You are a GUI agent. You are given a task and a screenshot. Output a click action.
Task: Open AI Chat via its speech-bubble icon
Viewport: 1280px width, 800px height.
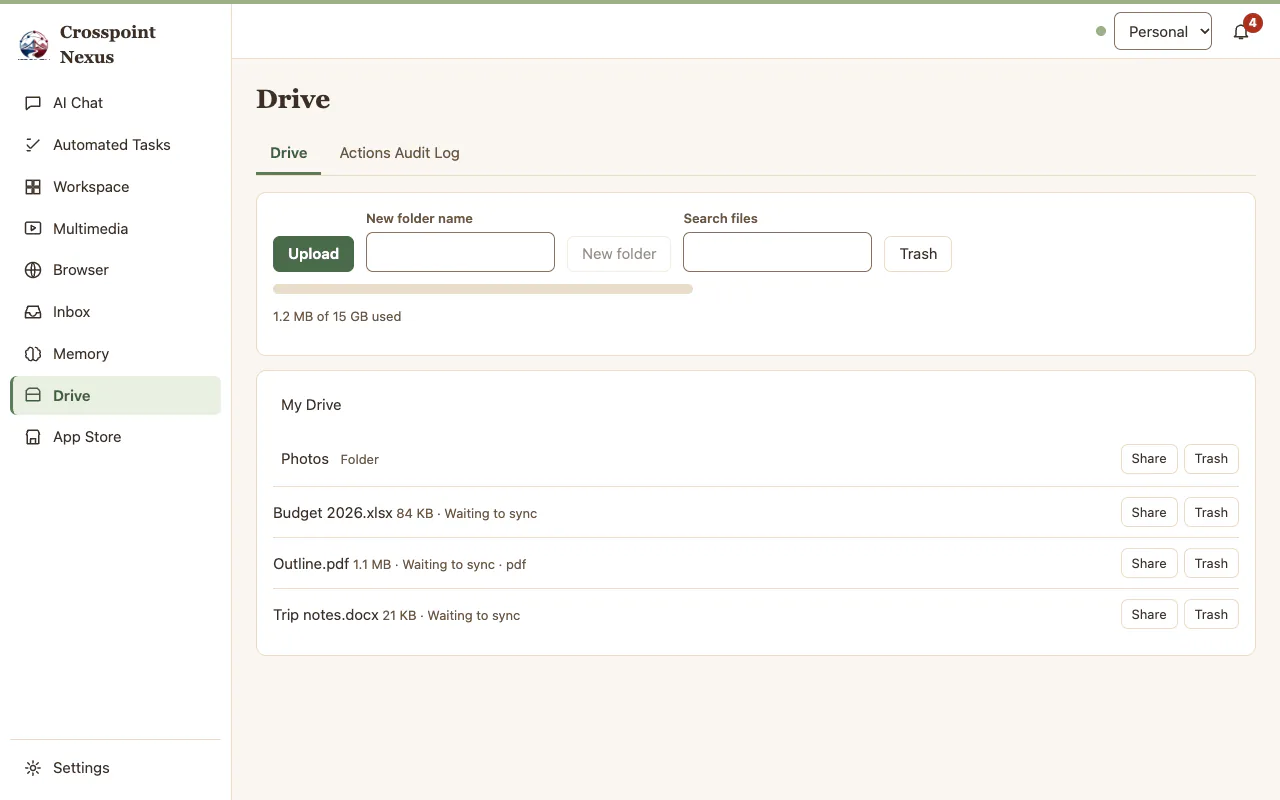[x=33, y=103]
